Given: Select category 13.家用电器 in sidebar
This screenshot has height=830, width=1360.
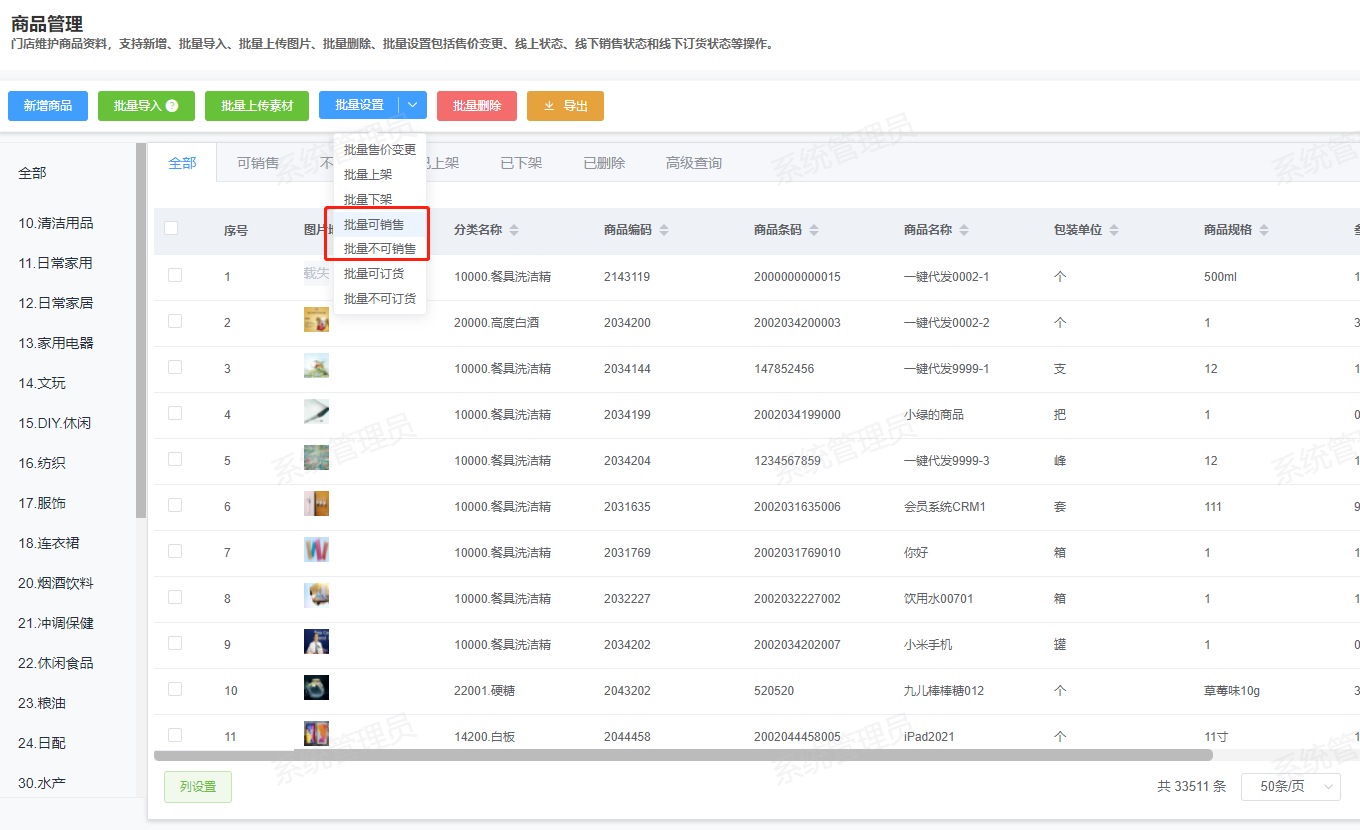Looking at the screenshot, I should point(56,343).
